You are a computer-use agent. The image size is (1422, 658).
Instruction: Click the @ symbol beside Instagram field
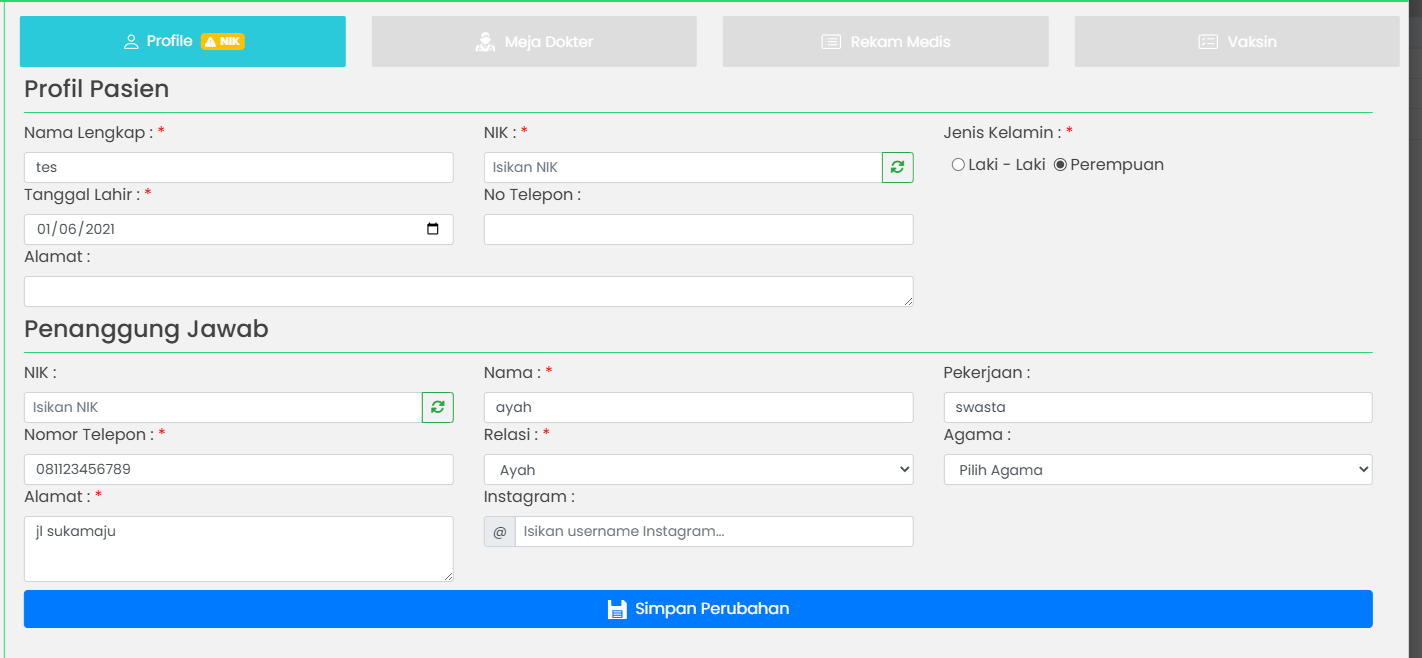(499, 532)
